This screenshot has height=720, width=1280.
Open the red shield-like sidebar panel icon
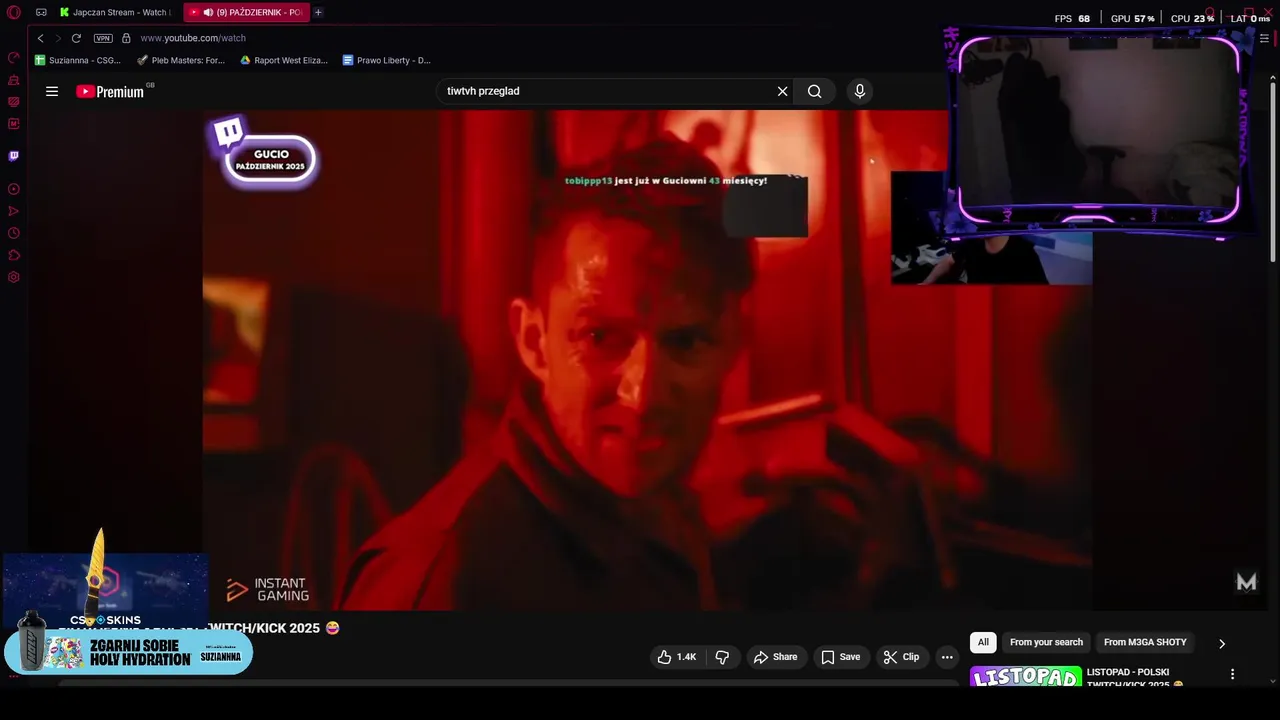[x=14, y=102]
